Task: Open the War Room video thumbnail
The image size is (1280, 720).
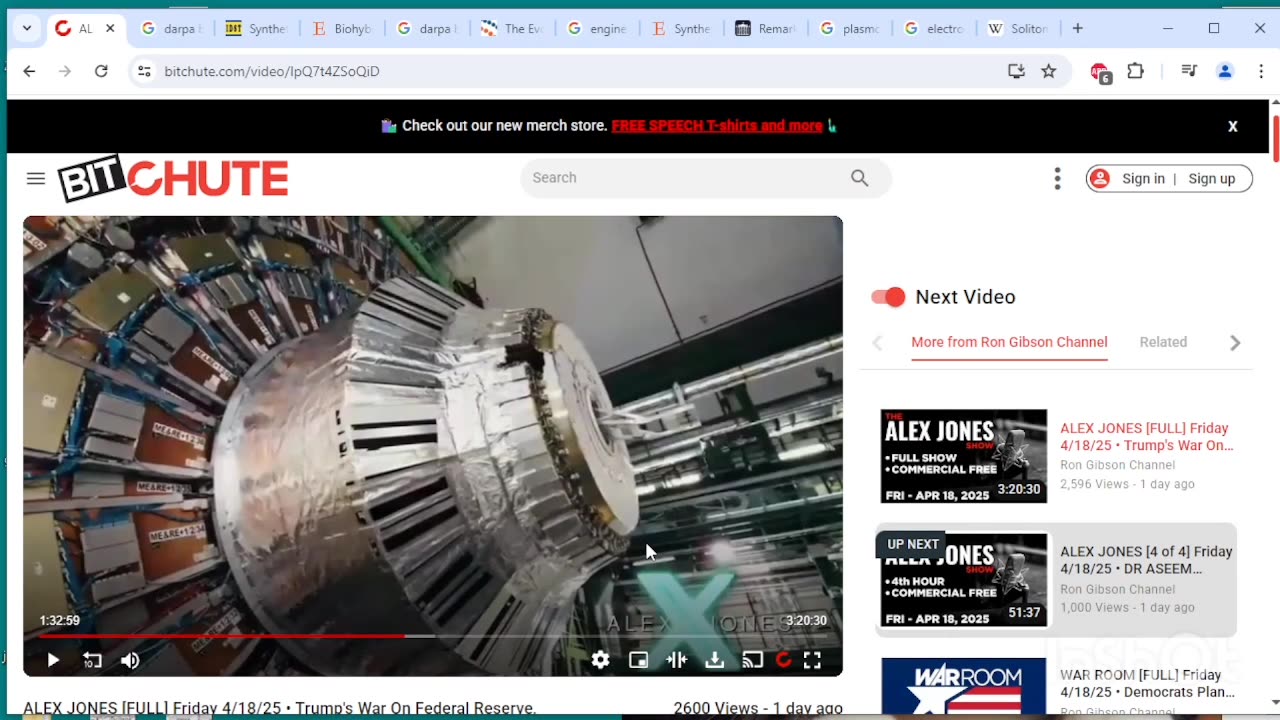Action: pyautogui.click(x=964, y=688)
